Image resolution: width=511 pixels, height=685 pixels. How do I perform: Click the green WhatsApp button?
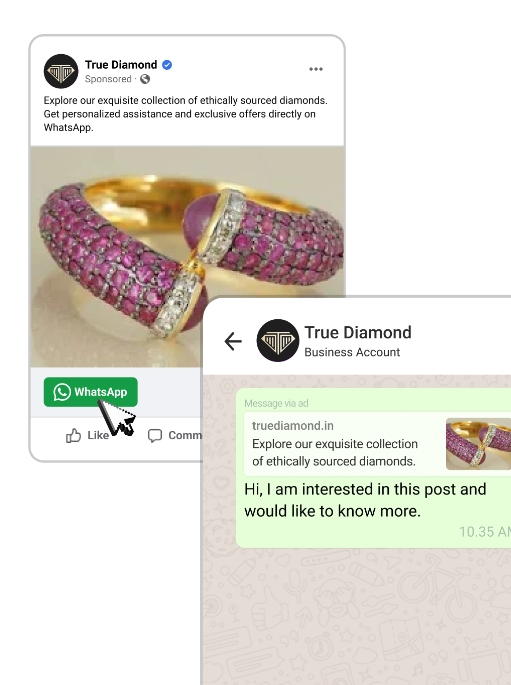90,392
